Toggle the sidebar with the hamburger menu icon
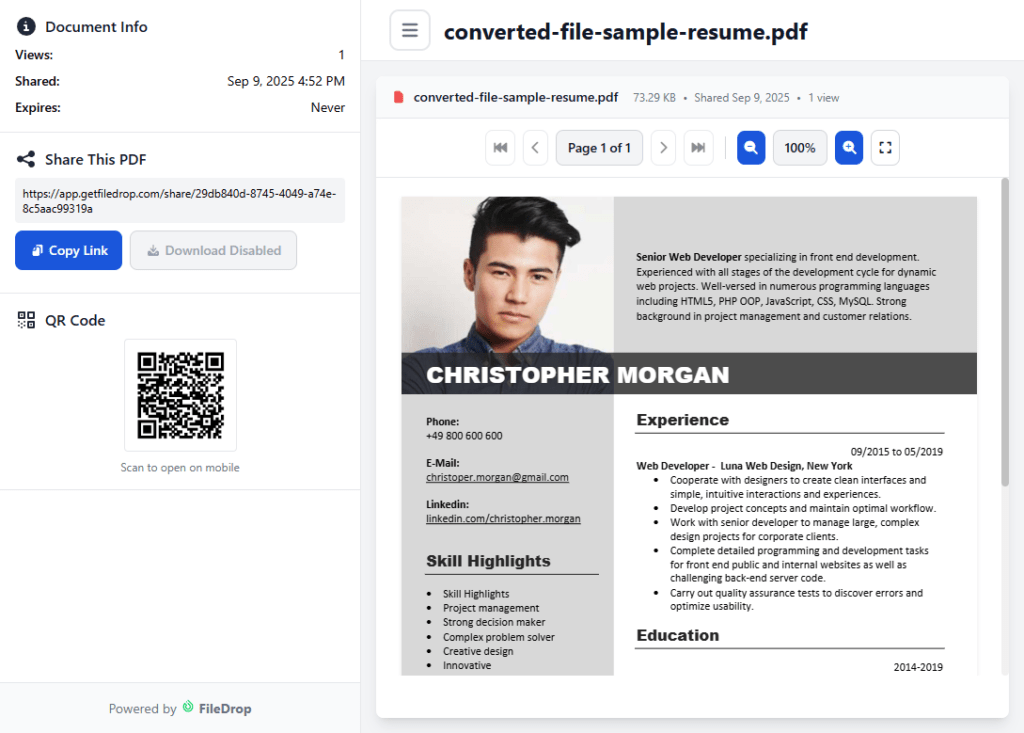 [x=409, y=30]
